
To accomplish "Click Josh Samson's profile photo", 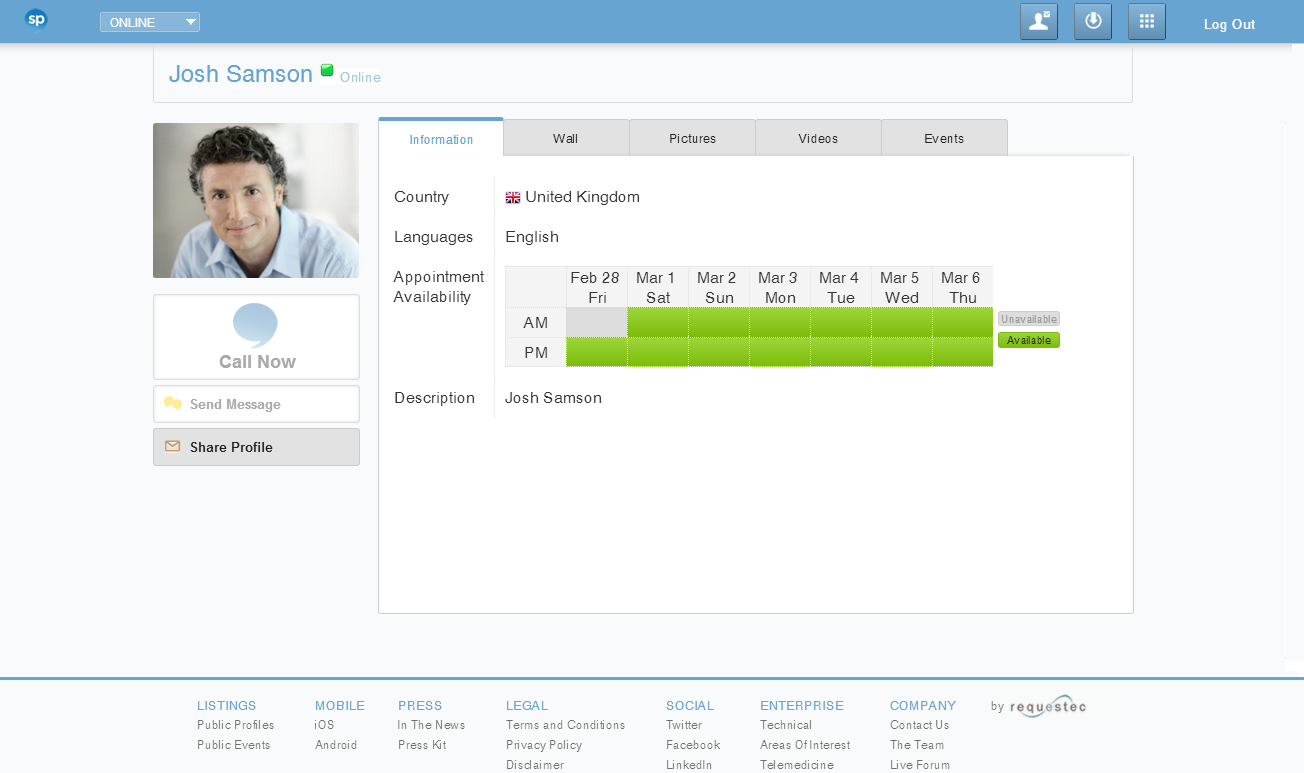I will (256, 200).
